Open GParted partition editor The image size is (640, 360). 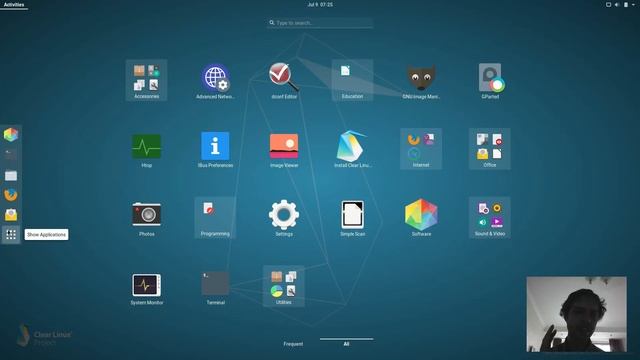[490, 80]
